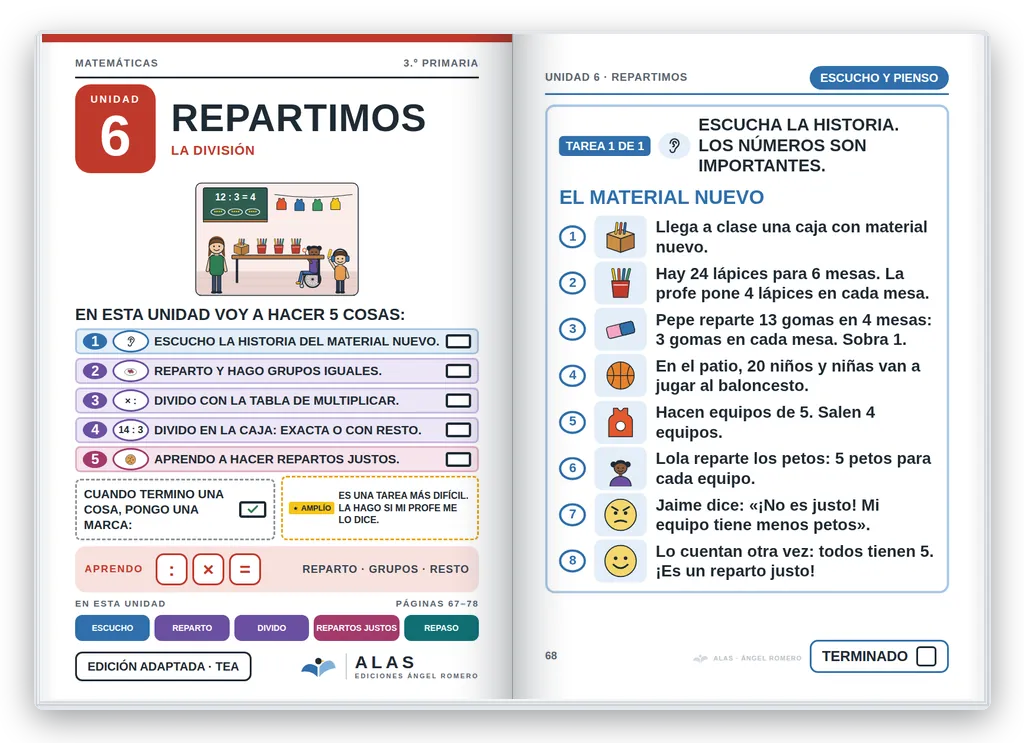Click the division colon symbol box
The width and height of the screenshot is (1024, 743).
tap(172, 569)
